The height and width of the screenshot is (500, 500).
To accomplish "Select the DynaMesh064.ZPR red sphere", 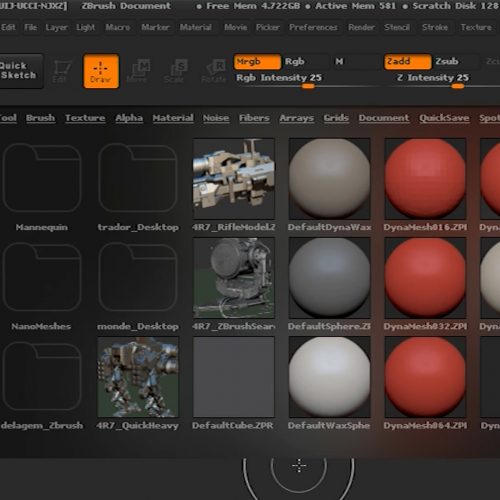I will coord(425,377).
